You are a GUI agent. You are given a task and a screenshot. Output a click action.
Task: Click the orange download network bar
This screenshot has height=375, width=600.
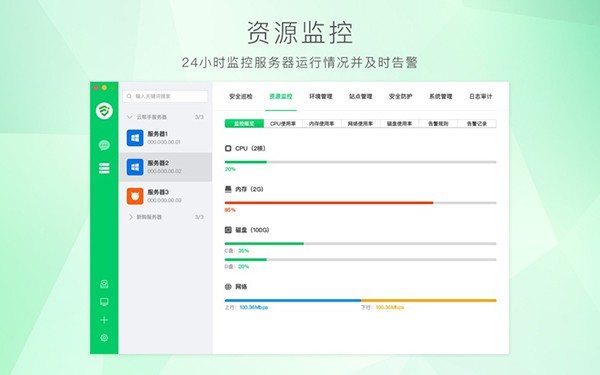point(429,300)
